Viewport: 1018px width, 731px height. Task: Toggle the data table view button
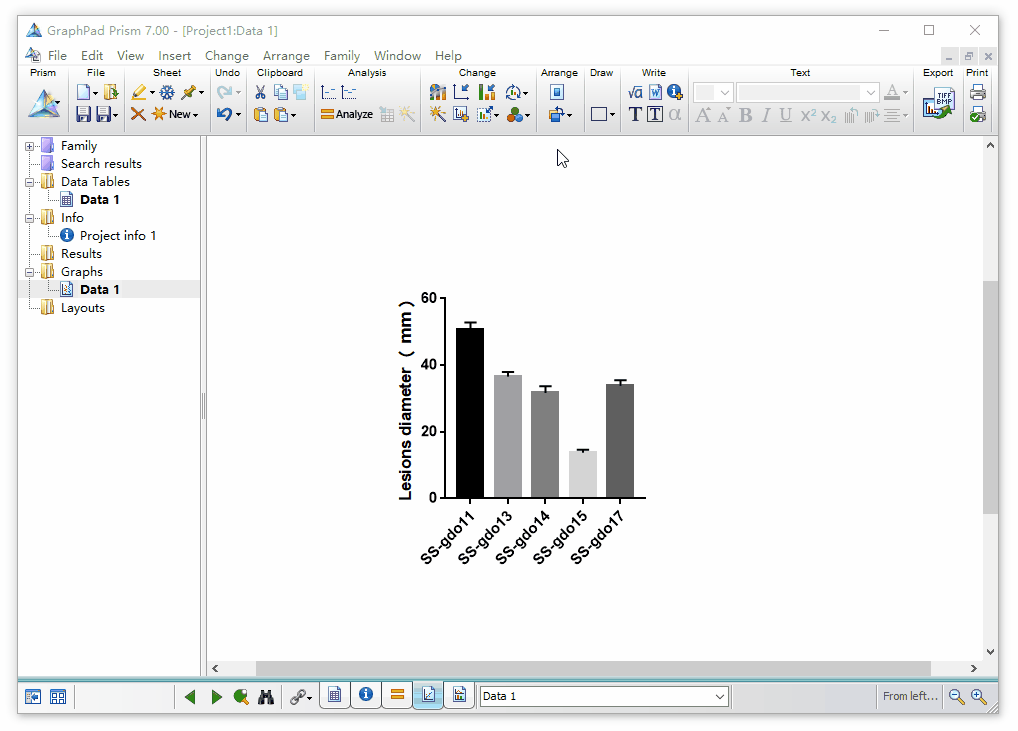tap(334, 695)
